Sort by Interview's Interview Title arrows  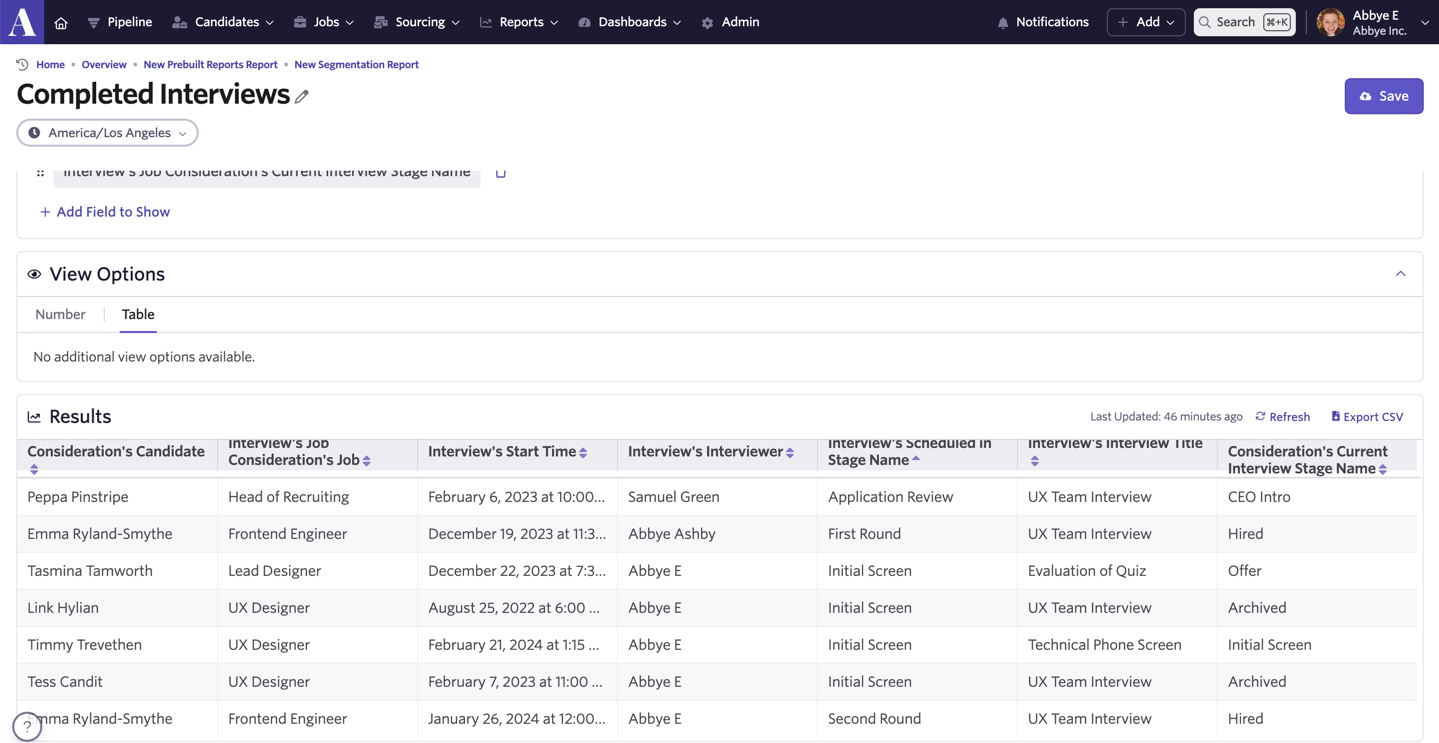click(x=1035, y=461)
